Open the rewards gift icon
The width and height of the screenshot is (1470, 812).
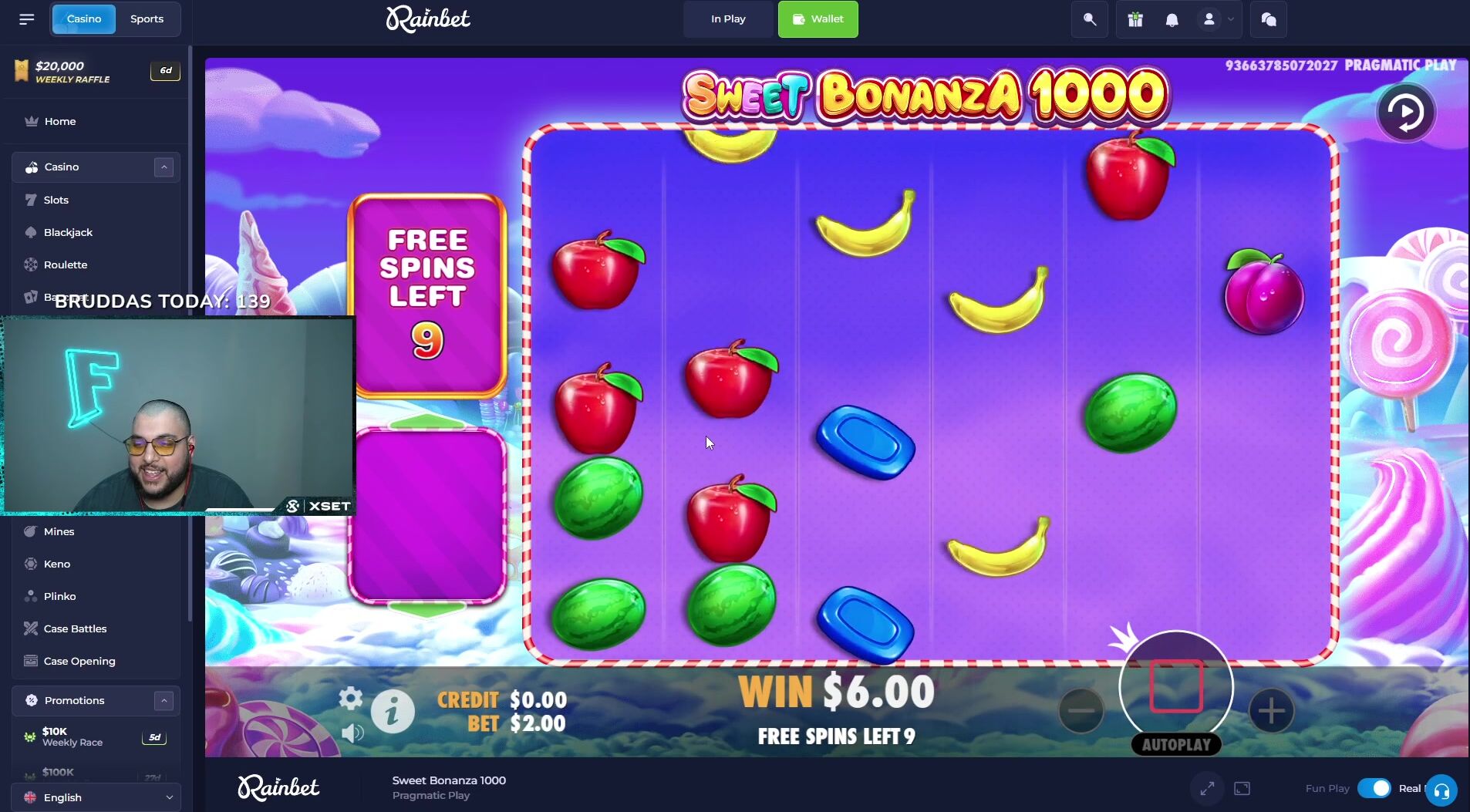tap(1135, 19)
